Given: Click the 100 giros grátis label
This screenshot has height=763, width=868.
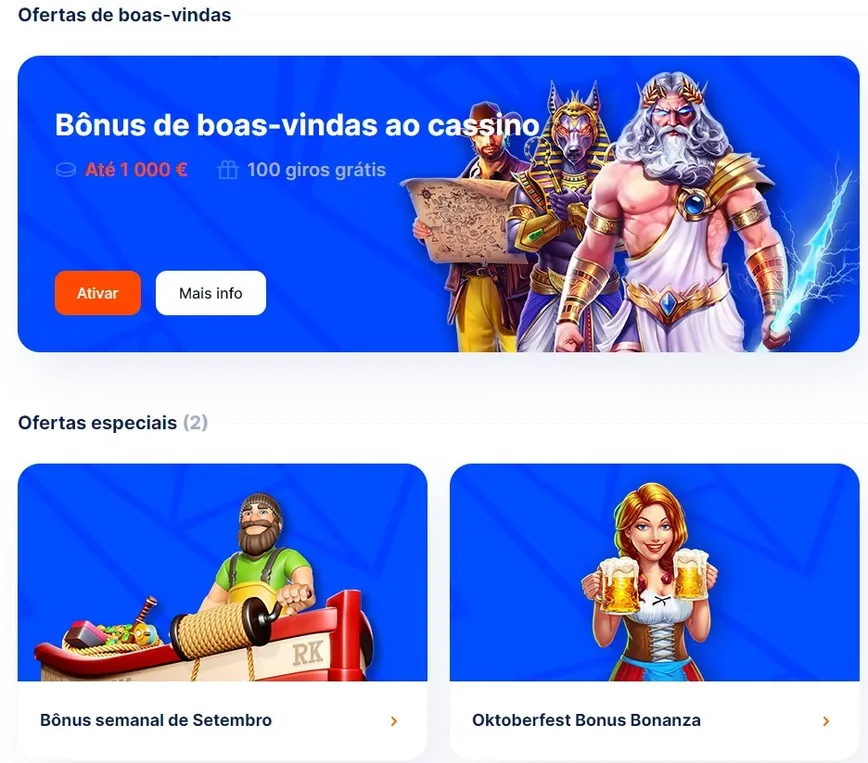Looking at the screenshot, I should (316, 169).
